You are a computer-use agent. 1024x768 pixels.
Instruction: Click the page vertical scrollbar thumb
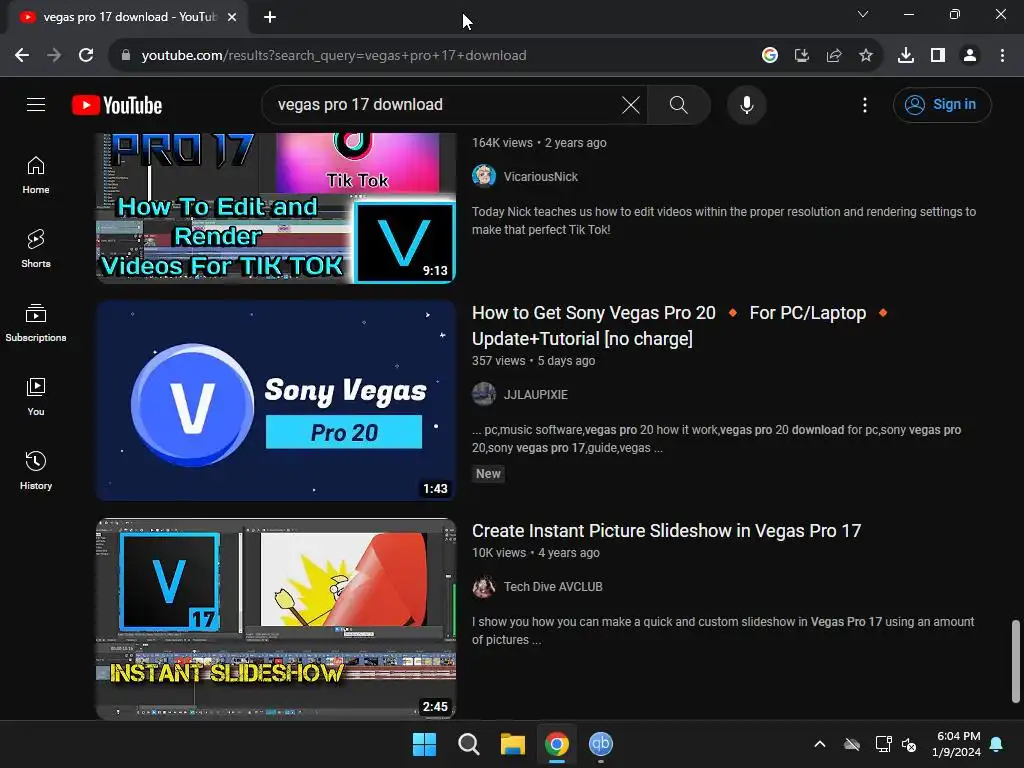click(1016, 661)
